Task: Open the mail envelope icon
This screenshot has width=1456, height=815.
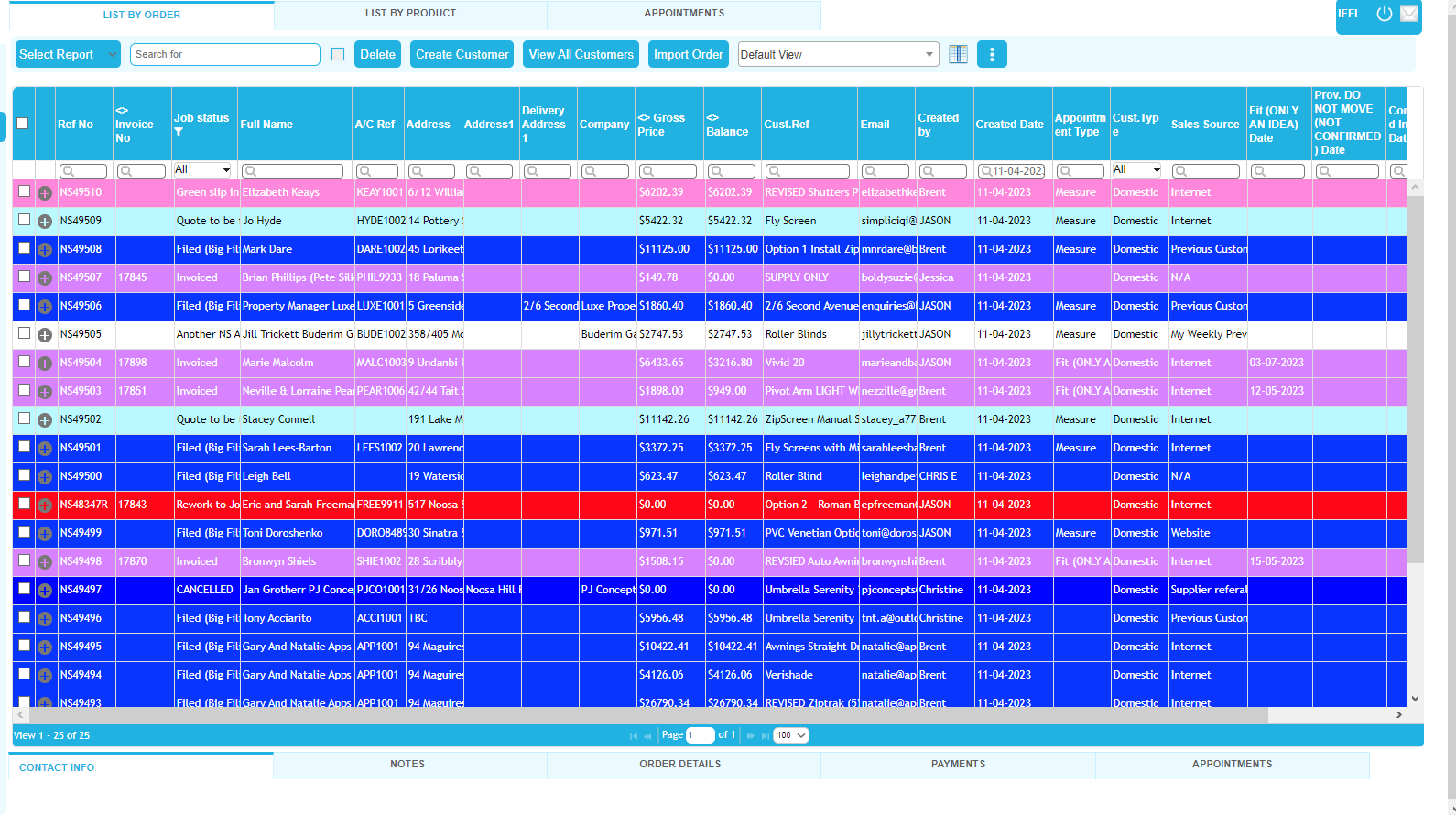Action: point(1409,14)
